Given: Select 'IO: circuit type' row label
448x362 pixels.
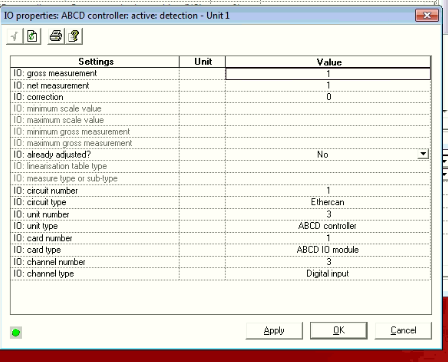Looking at the screenshot, I should [40, 202].
